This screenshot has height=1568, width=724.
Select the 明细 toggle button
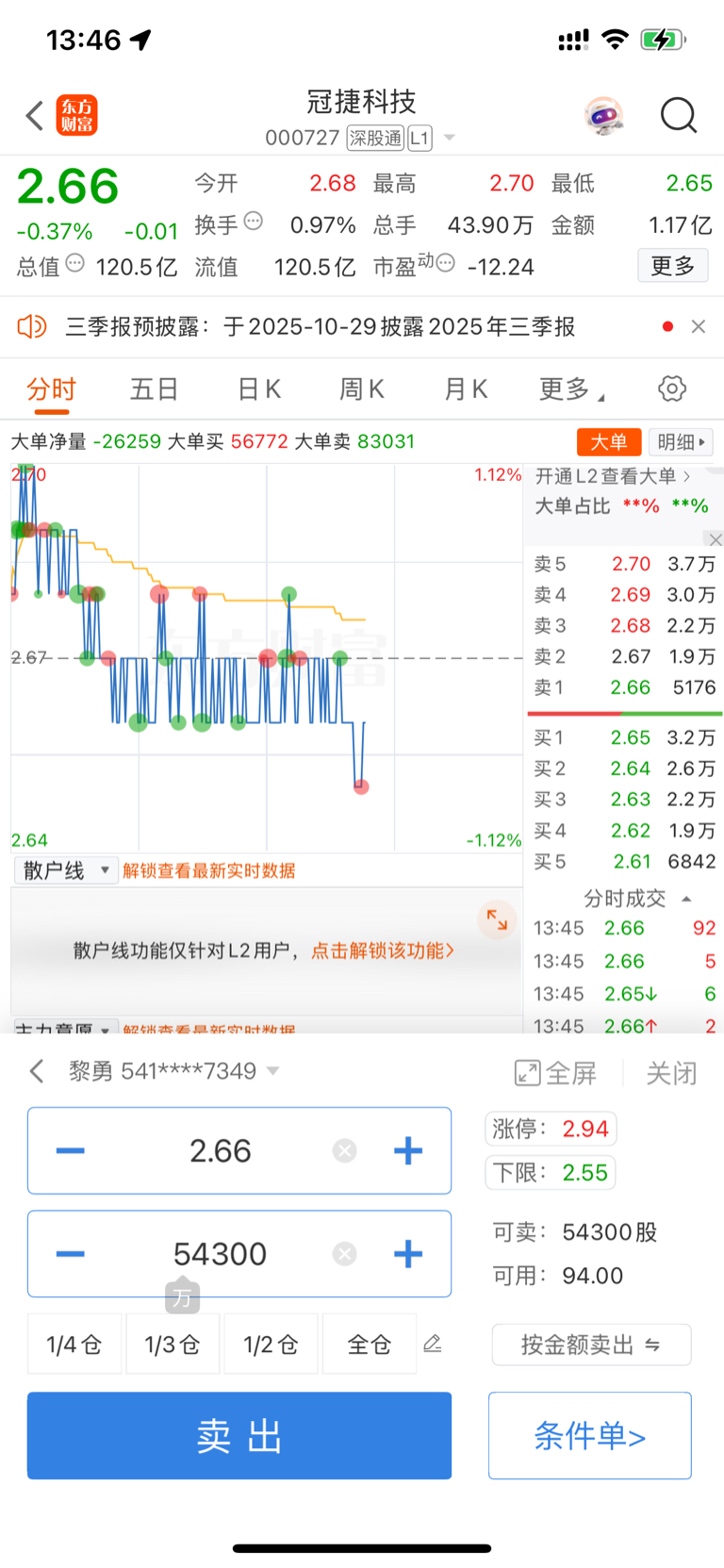(x=681, y=441)
